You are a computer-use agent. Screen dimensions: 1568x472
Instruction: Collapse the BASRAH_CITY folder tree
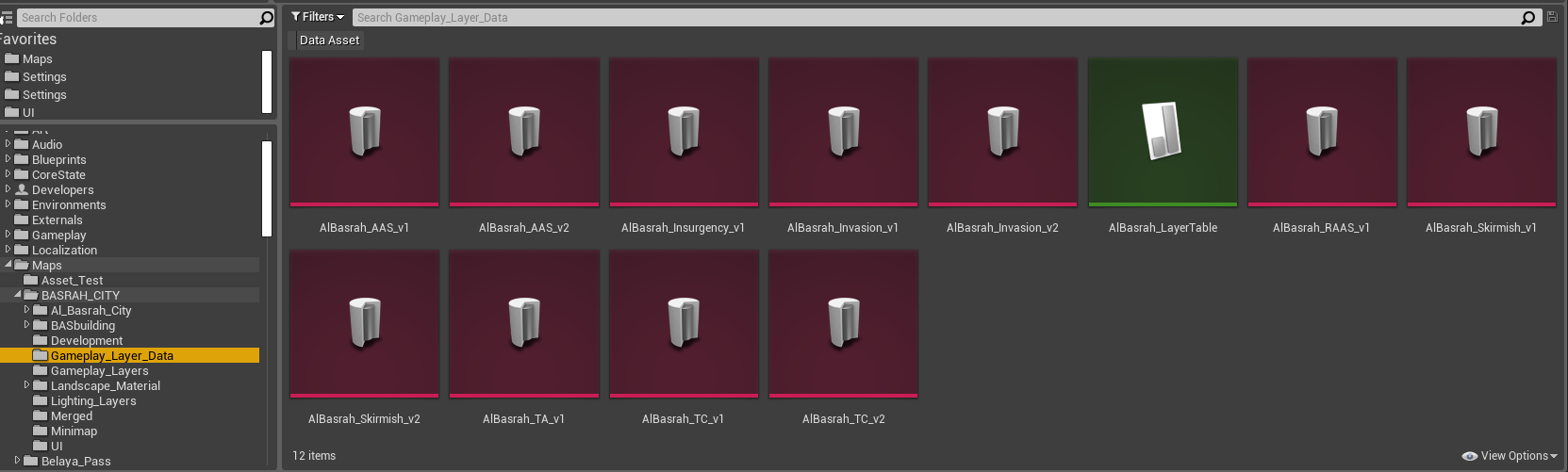pyautogui.click(x=18, y=295)
